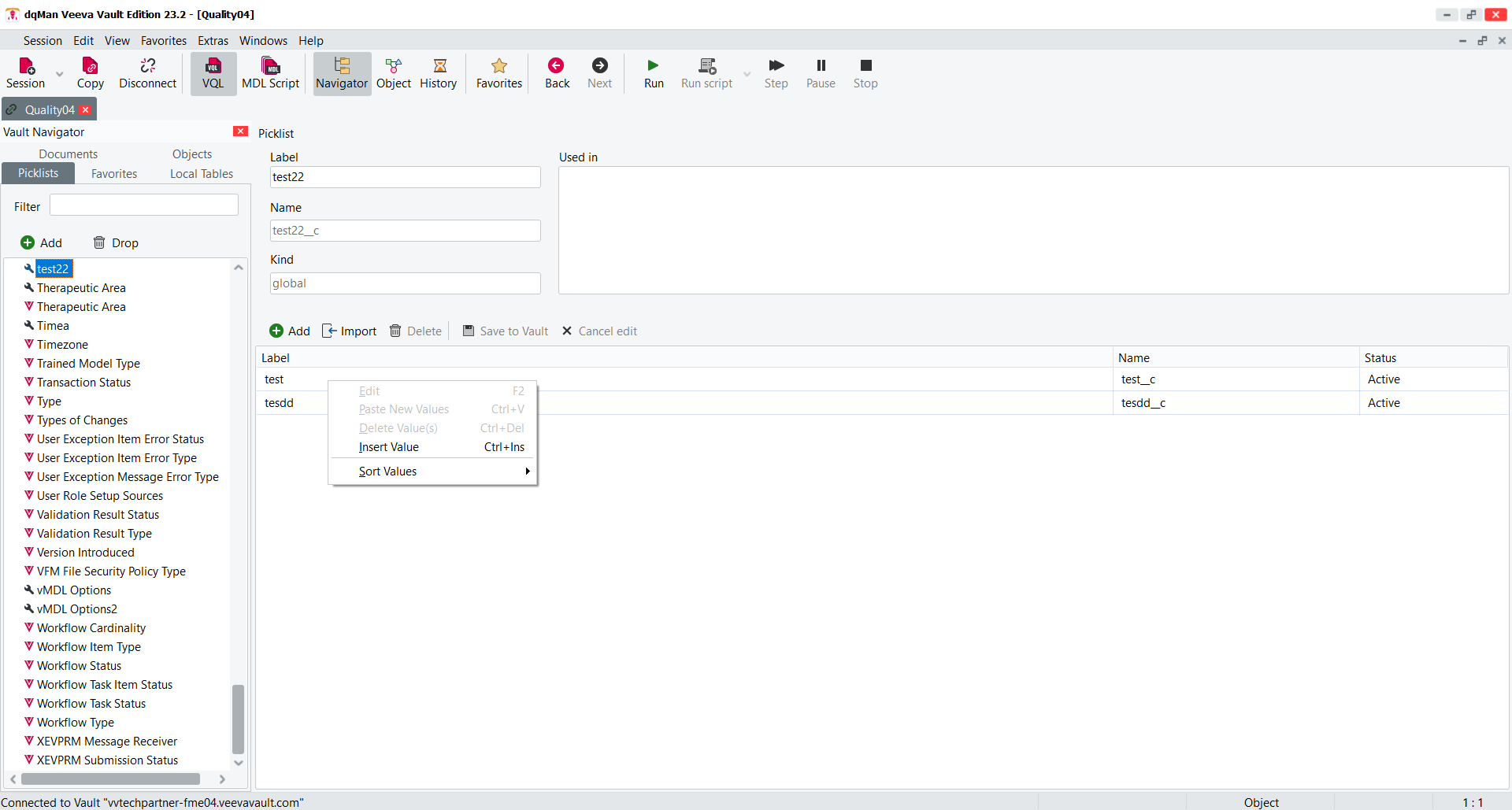Delete the selected picklist value
This screenshot has width=1512, height=810.
tap(416, 331)
